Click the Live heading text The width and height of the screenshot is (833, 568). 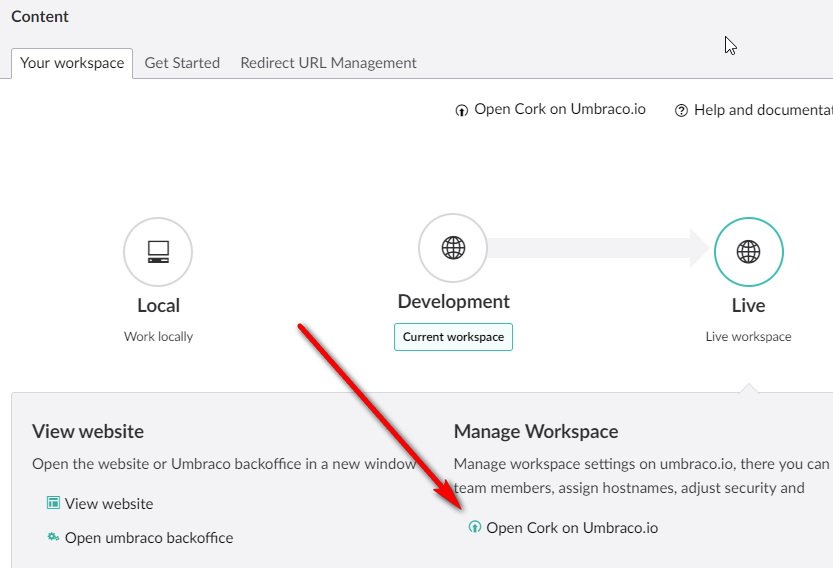point(749,306)
